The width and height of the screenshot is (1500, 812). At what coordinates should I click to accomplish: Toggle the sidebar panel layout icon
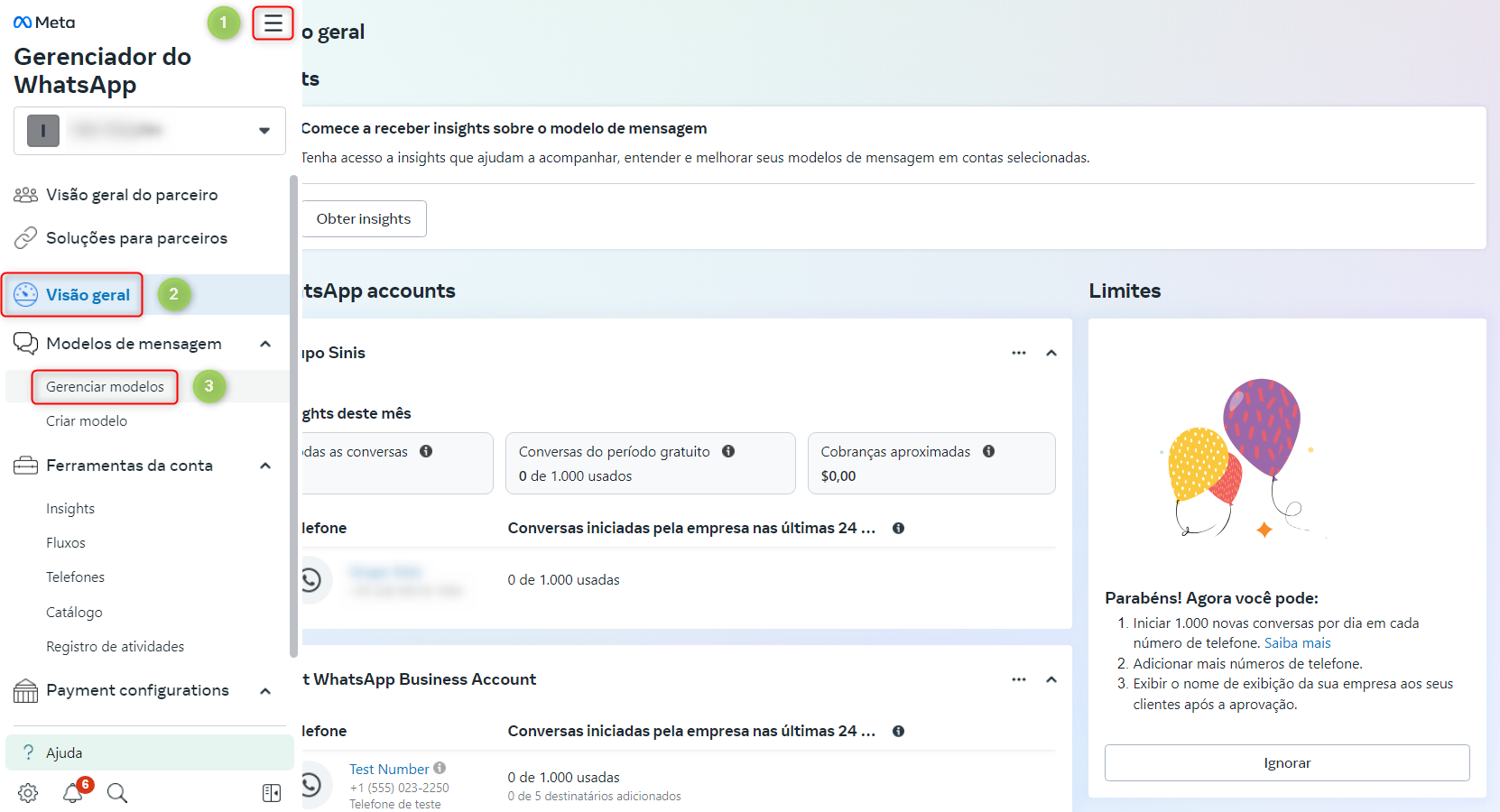272,793
